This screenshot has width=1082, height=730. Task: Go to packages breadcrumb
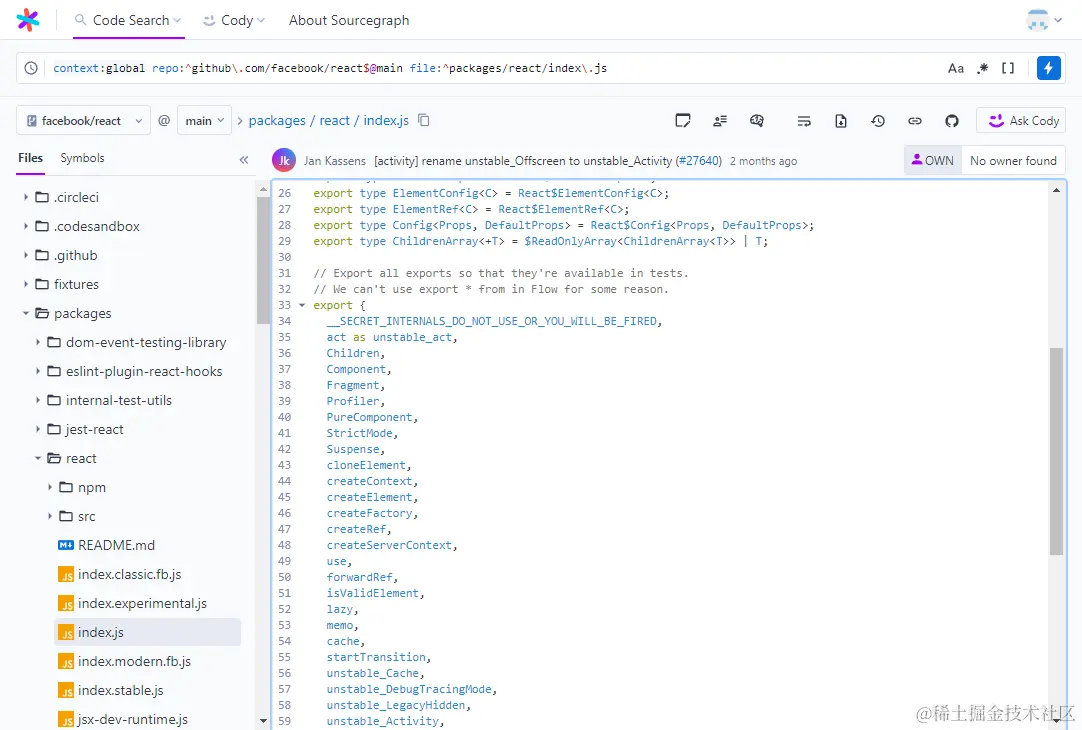coord(277,121)
